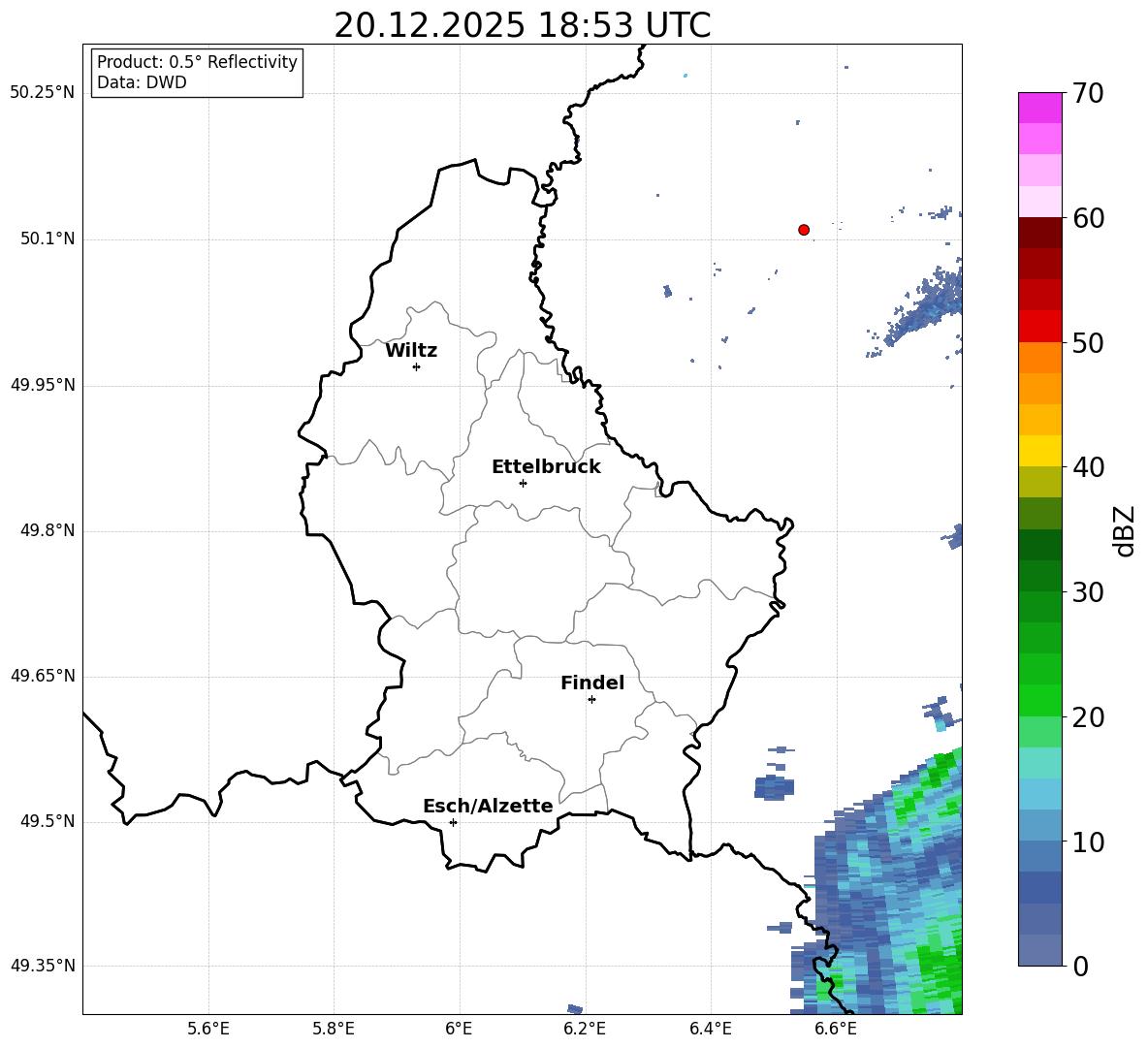This screenshot has width=1148, height=1048.
Task: Click the 49.8°N latitude label
Action: coord(48,530)
